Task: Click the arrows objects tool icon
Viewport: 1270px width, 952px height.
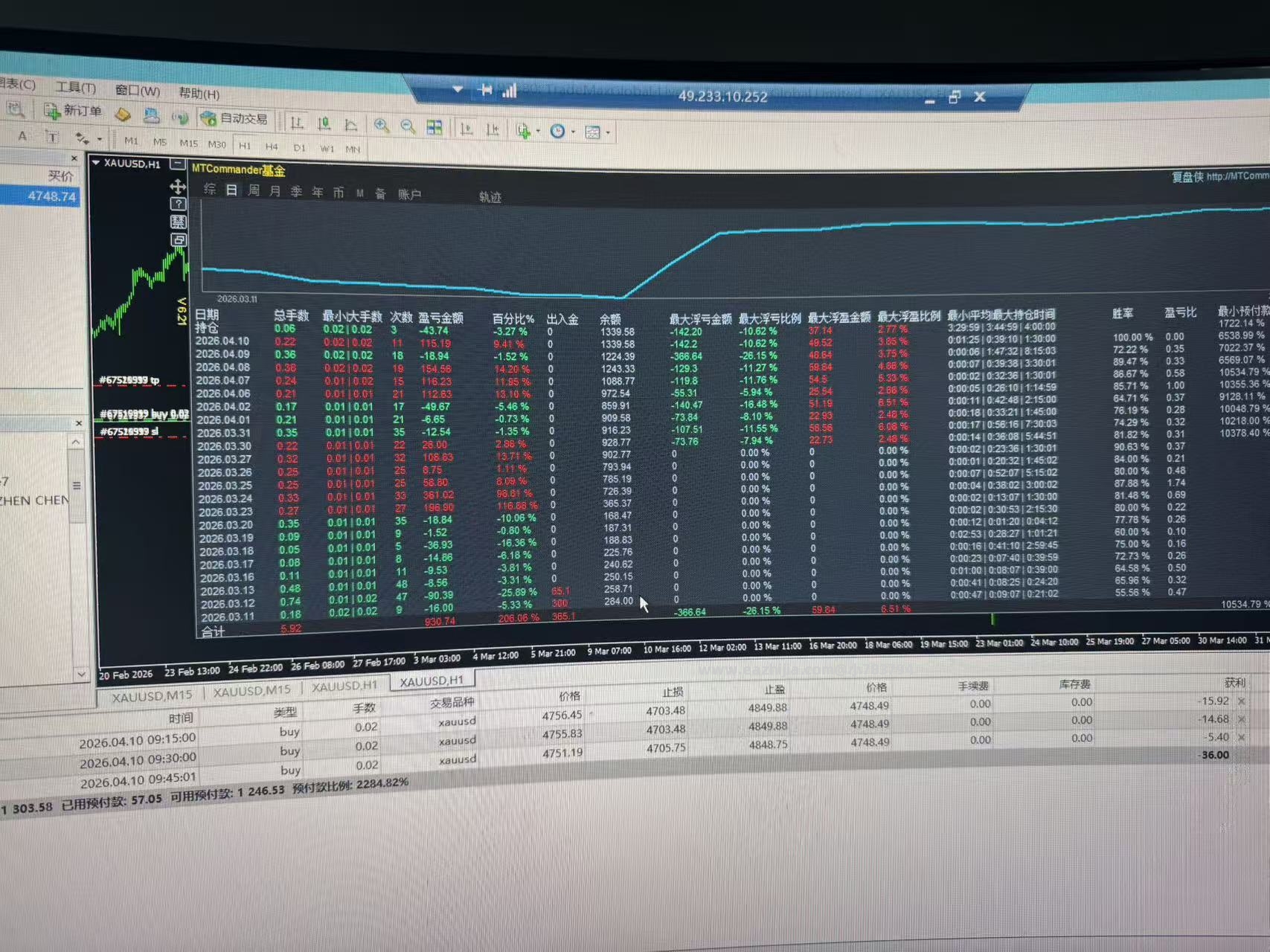Action: tap(81, 138)
